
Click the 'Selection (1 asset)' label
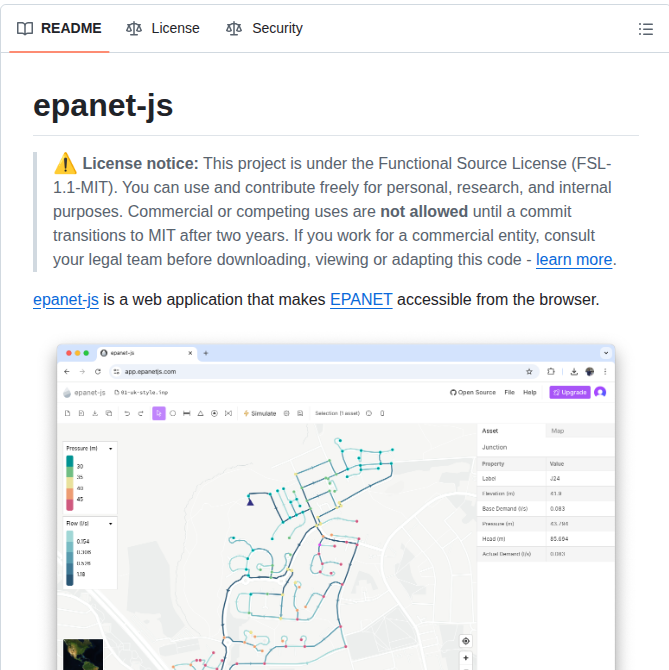point(337,413)
